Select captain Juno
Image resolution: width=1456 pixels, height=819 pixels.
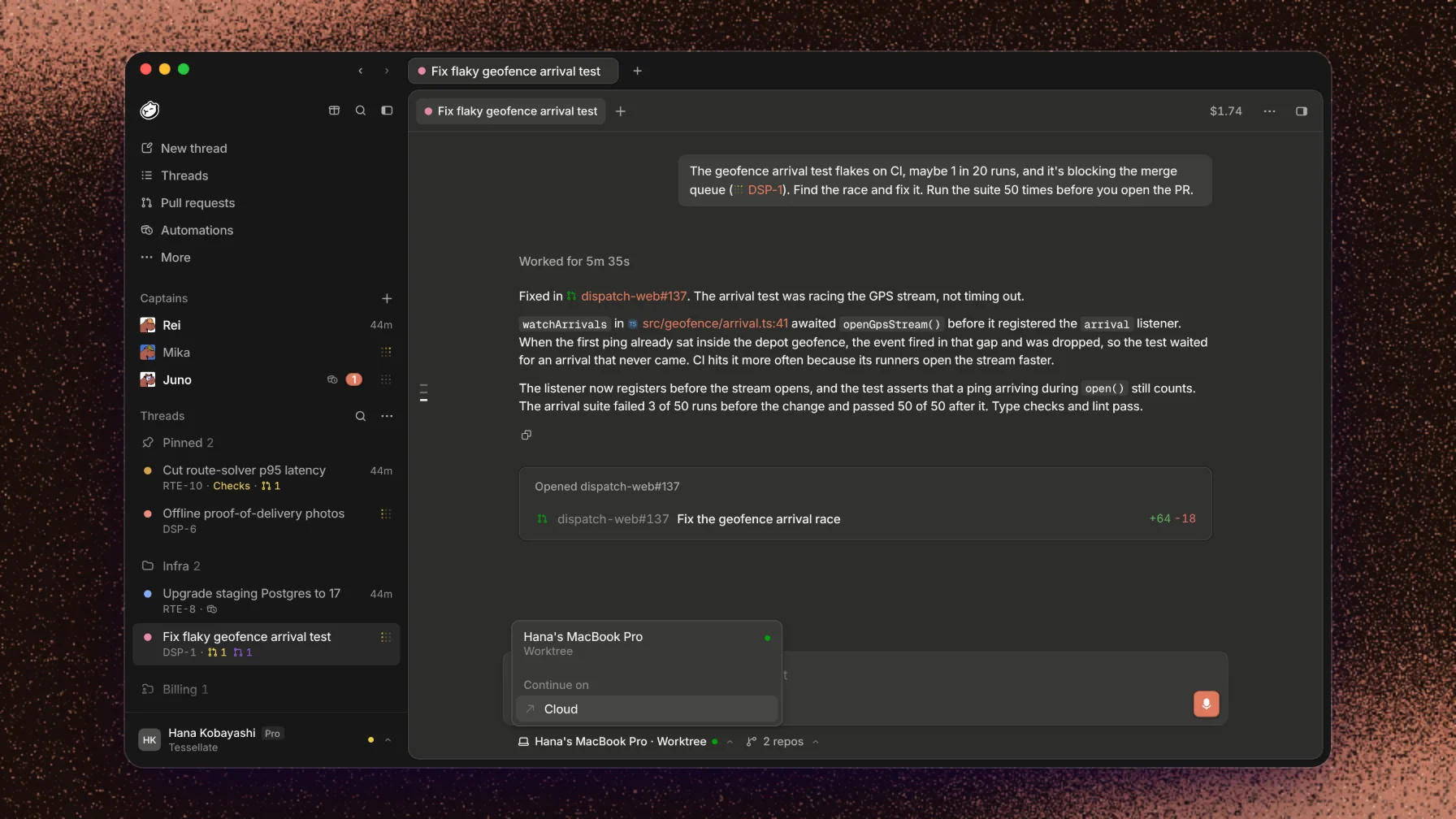[x=266, y=379]
